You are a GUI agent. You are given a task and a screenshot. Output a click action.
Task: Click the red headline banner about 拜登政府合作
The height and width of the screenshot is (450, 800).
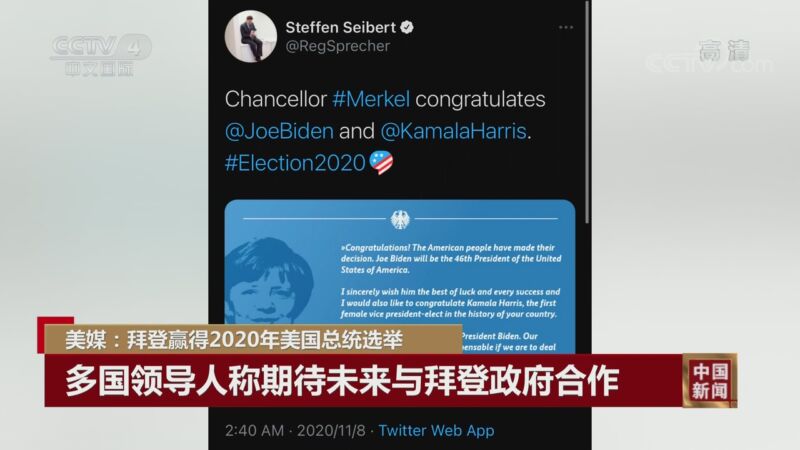pyautogui.click(x=363, y=381)
